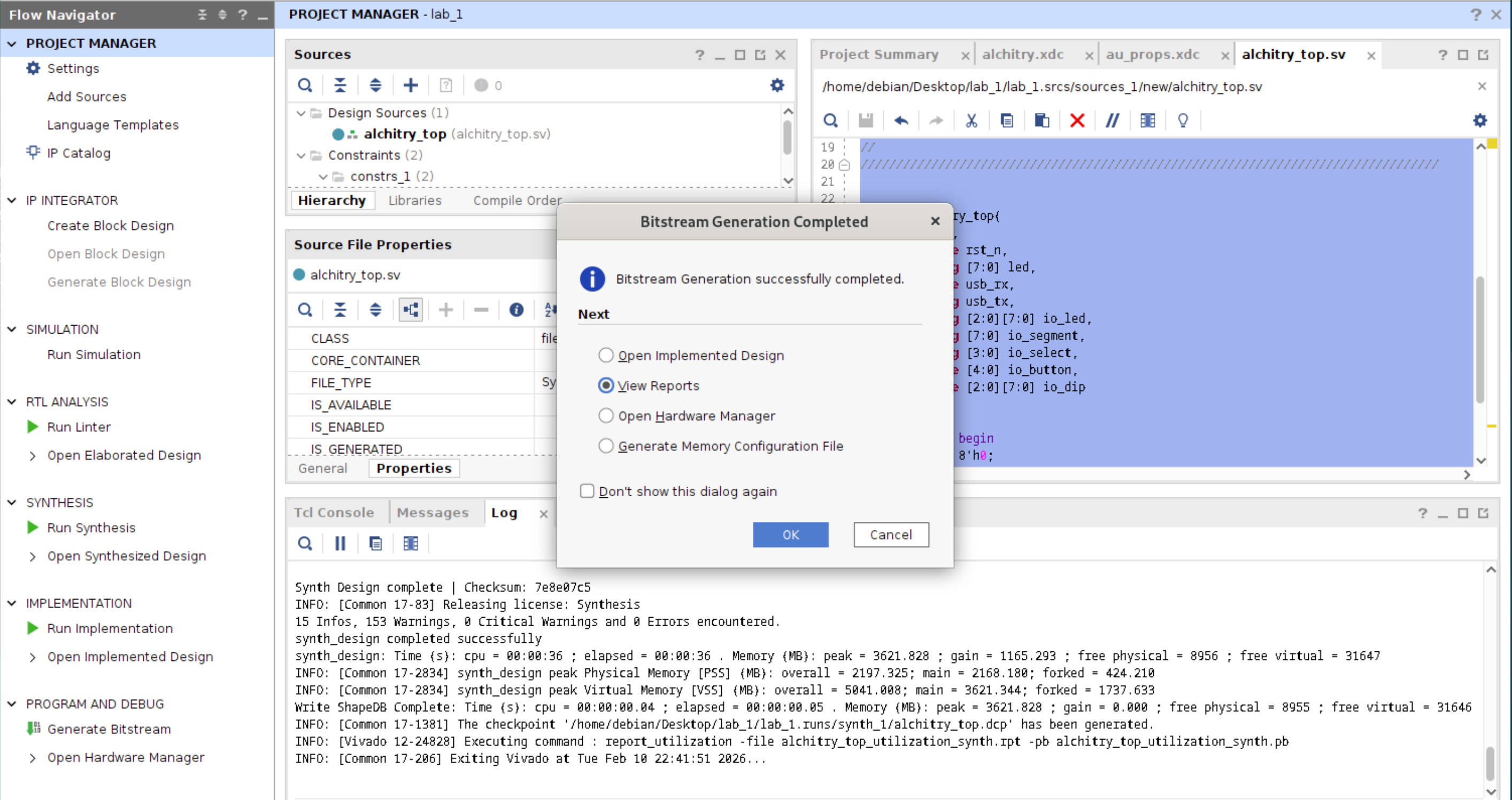Image resolution: width=1512 pixels, height=800 pixels.
Task: Click the lightbulb icon in editor toolbar
Action: click(1182, 121)
